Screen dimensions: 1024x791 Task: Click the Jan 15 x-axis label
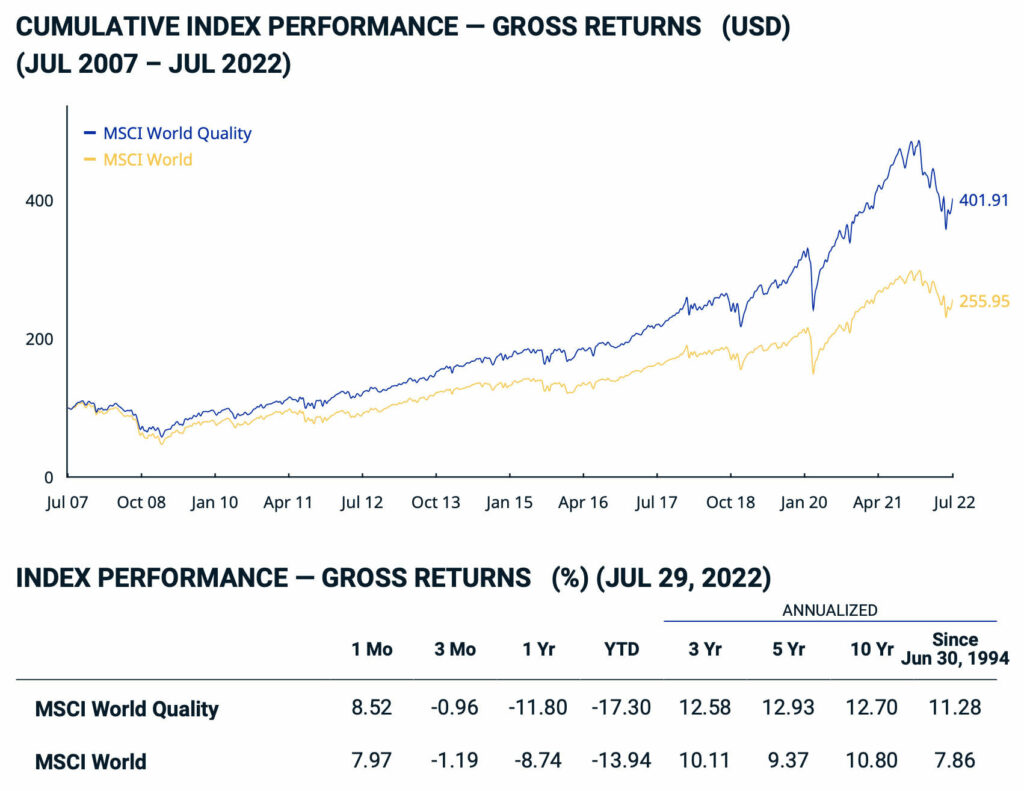point(509,502)
